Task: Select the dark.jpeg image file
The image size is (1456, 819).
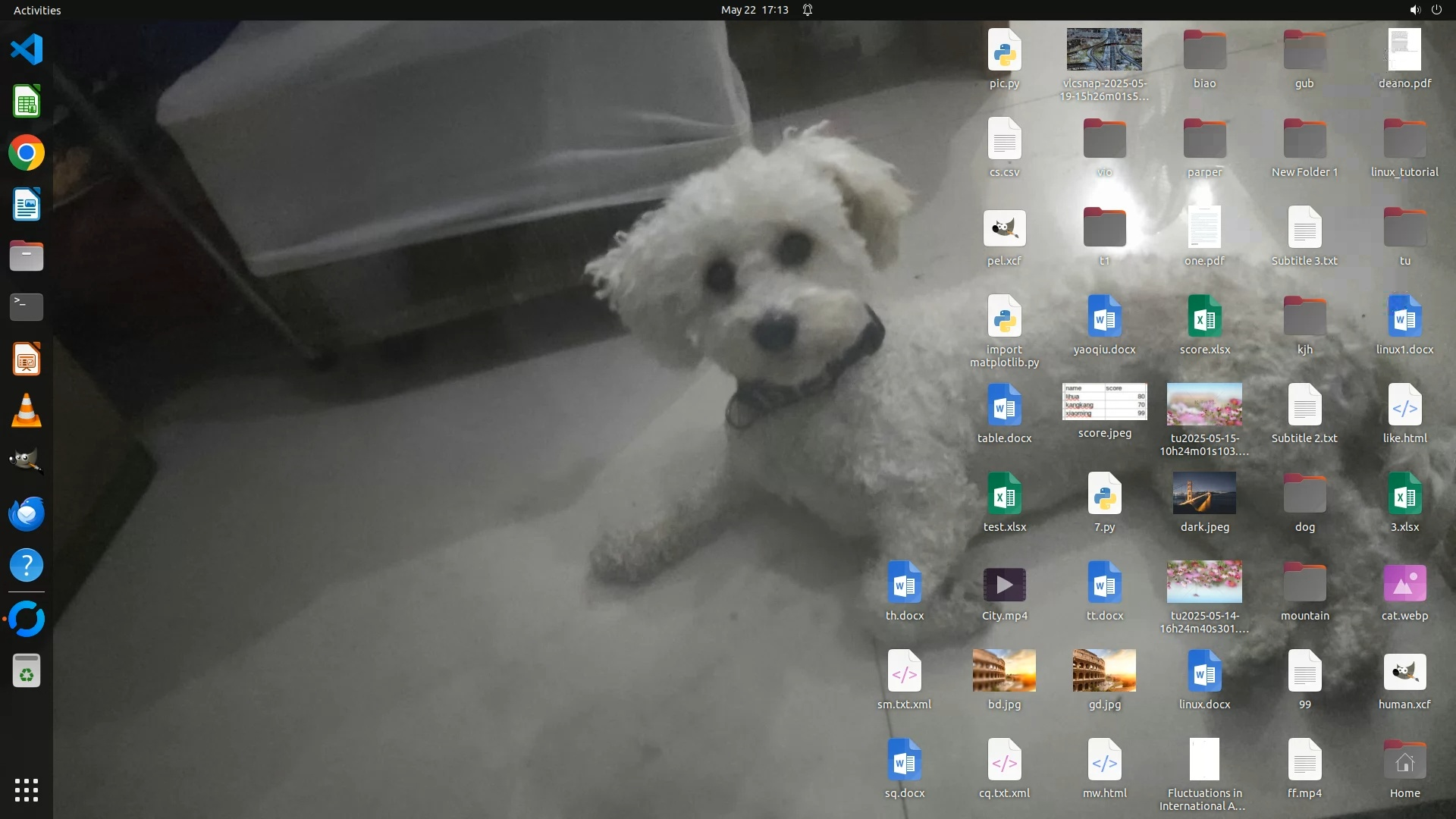Action: coord(1204,494)
